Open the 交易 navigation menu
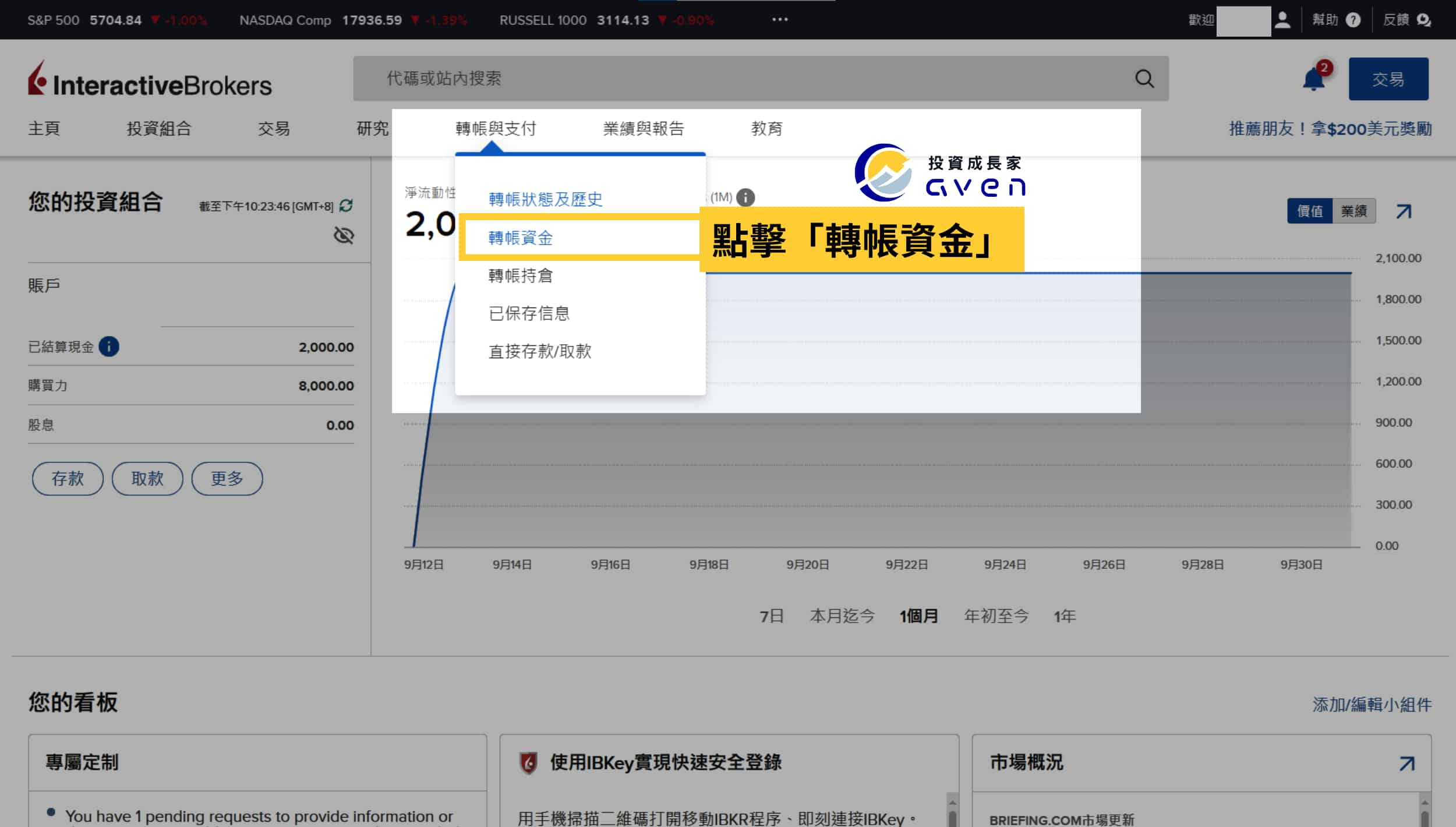The height and width of the screenshot is (827, 1456). [x=274, y=128]
